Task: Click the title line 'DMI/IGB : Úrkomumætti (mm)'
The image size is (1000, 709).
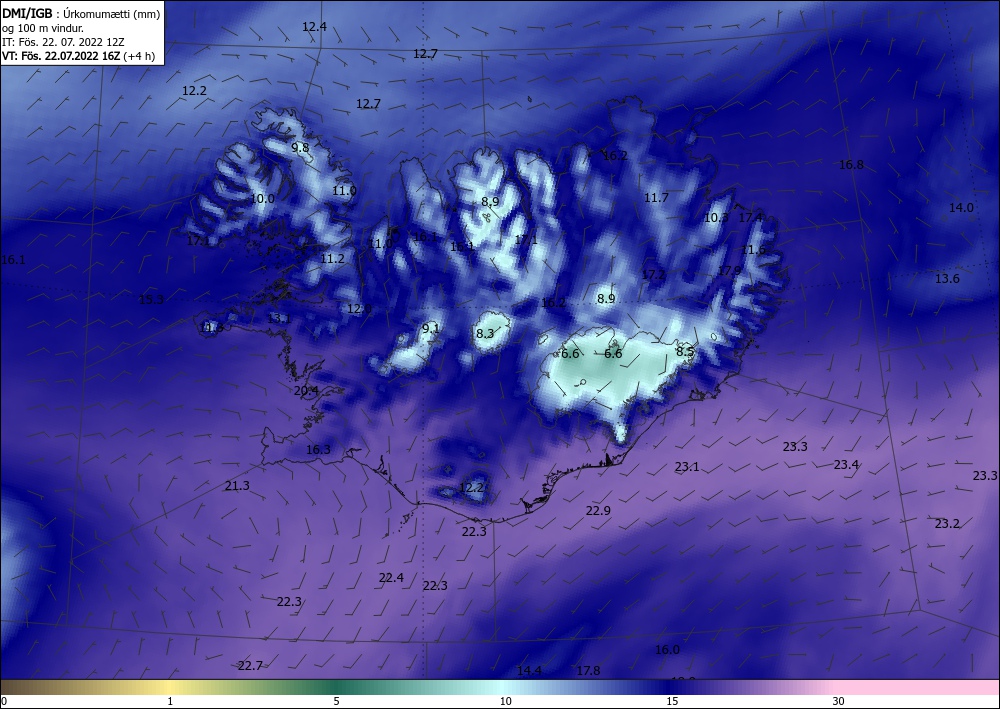Action: coord(81,13)
